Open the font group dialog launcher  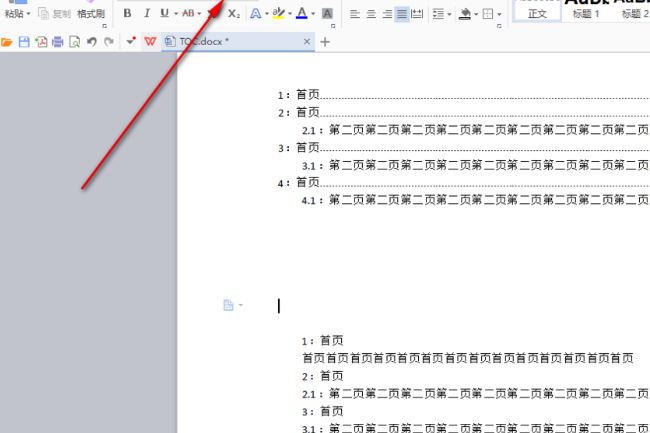tap(333, 26)
